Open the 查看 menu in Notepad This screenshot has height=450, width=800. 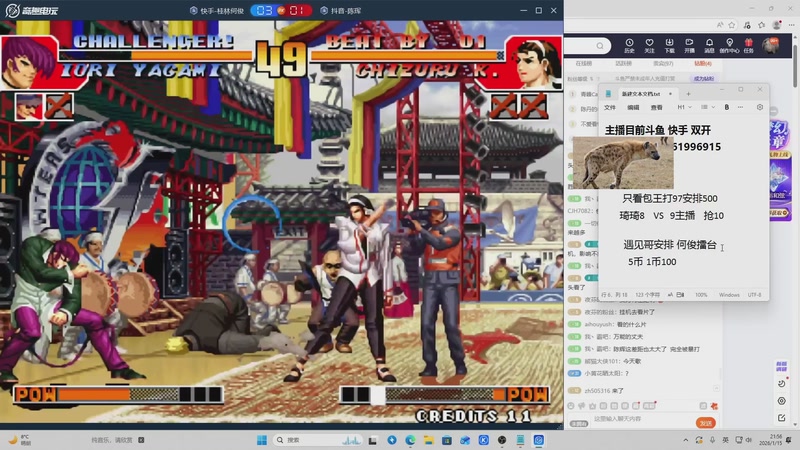tap(657, 108)
